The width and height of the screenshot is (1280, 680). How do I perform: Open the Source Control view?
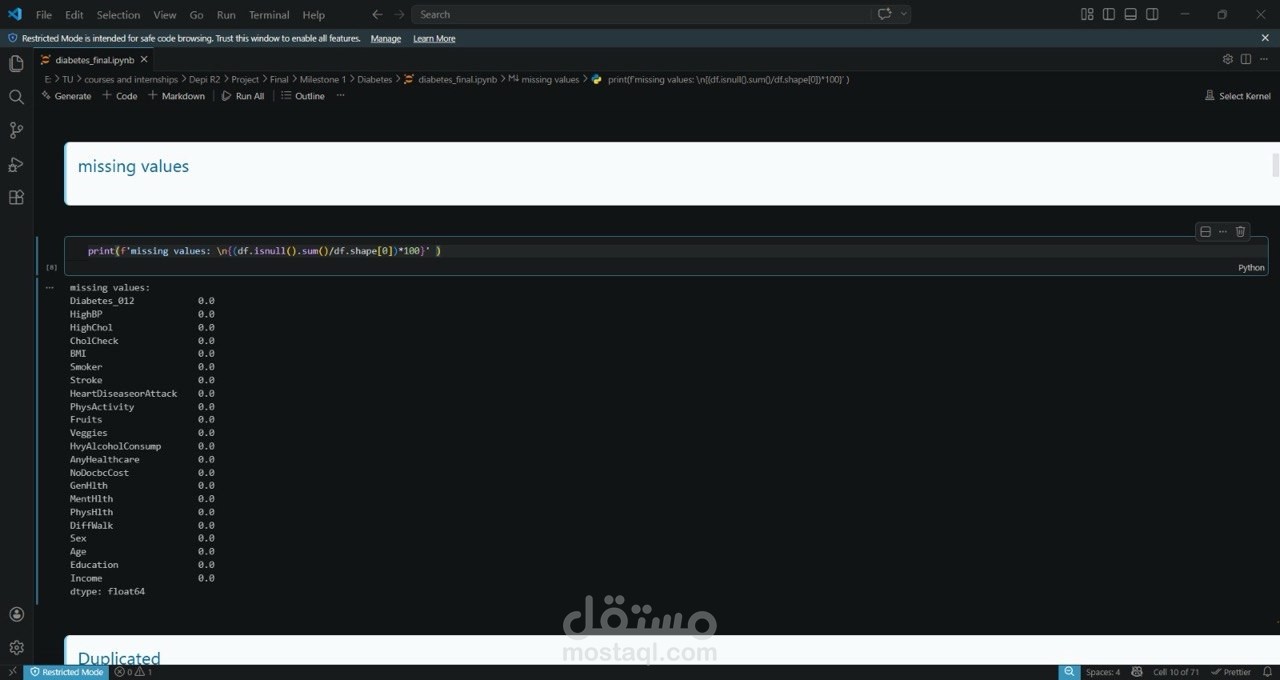[16, 130]
